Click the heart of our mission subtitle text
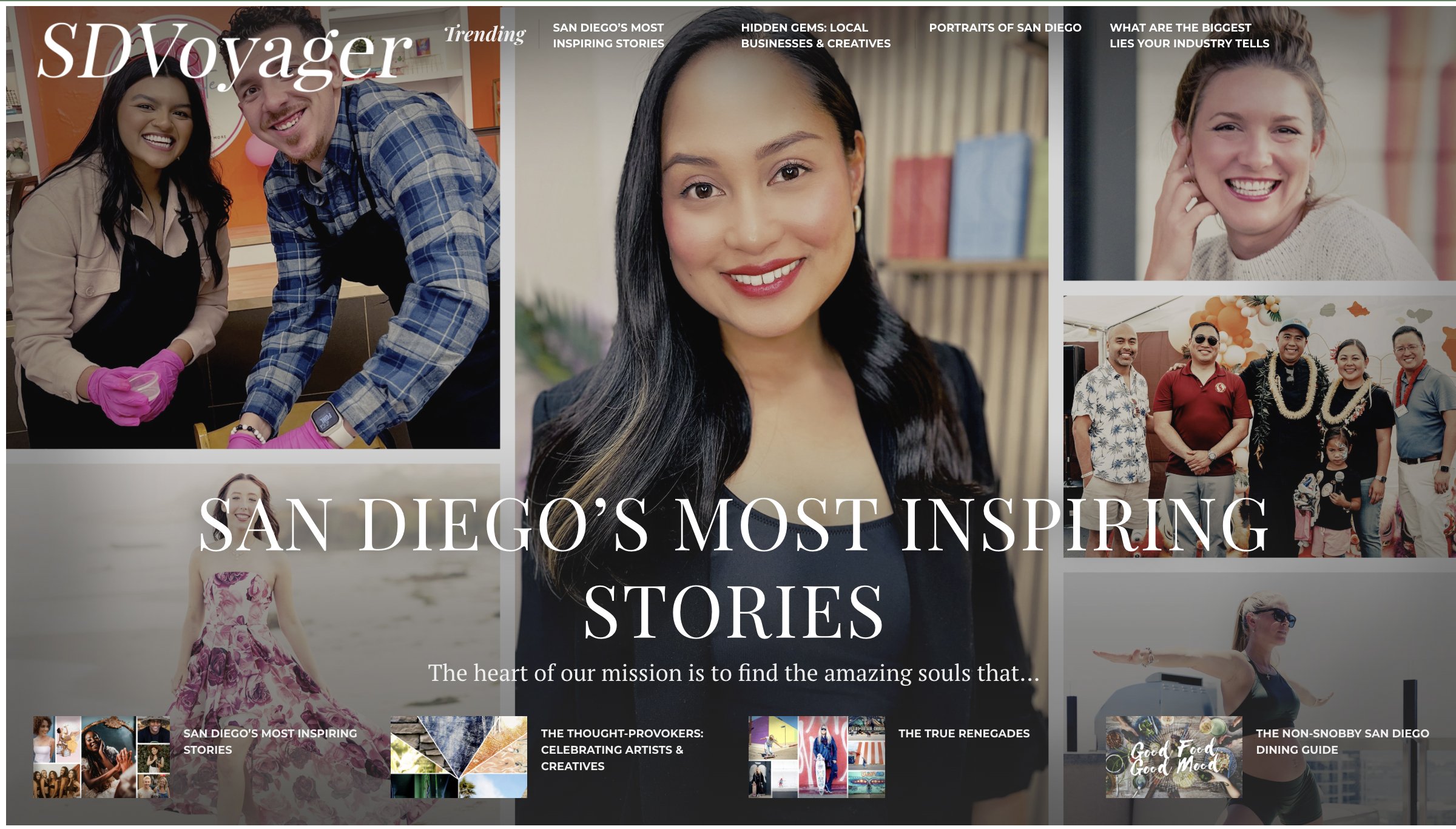 [x=733, y=673]
